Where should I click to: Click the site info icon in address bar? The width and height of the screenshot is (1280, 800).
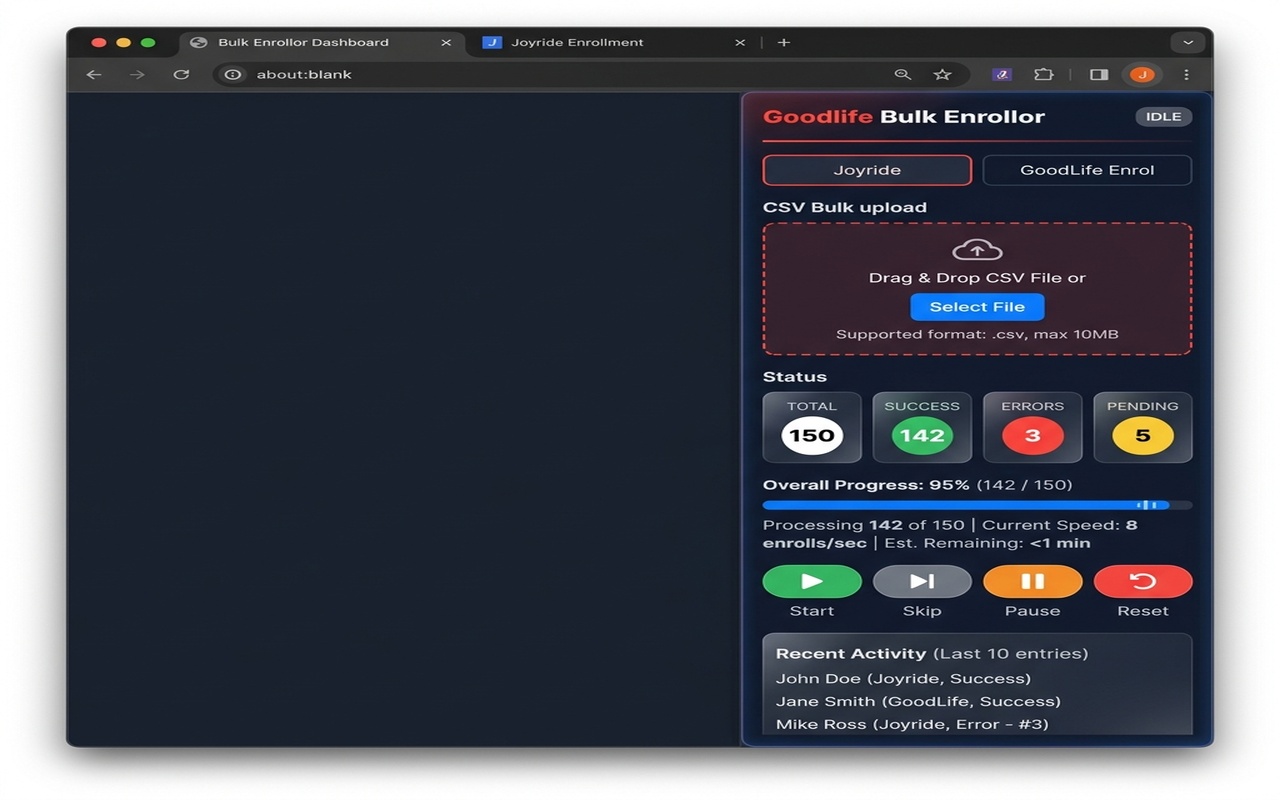coord(233,74)
